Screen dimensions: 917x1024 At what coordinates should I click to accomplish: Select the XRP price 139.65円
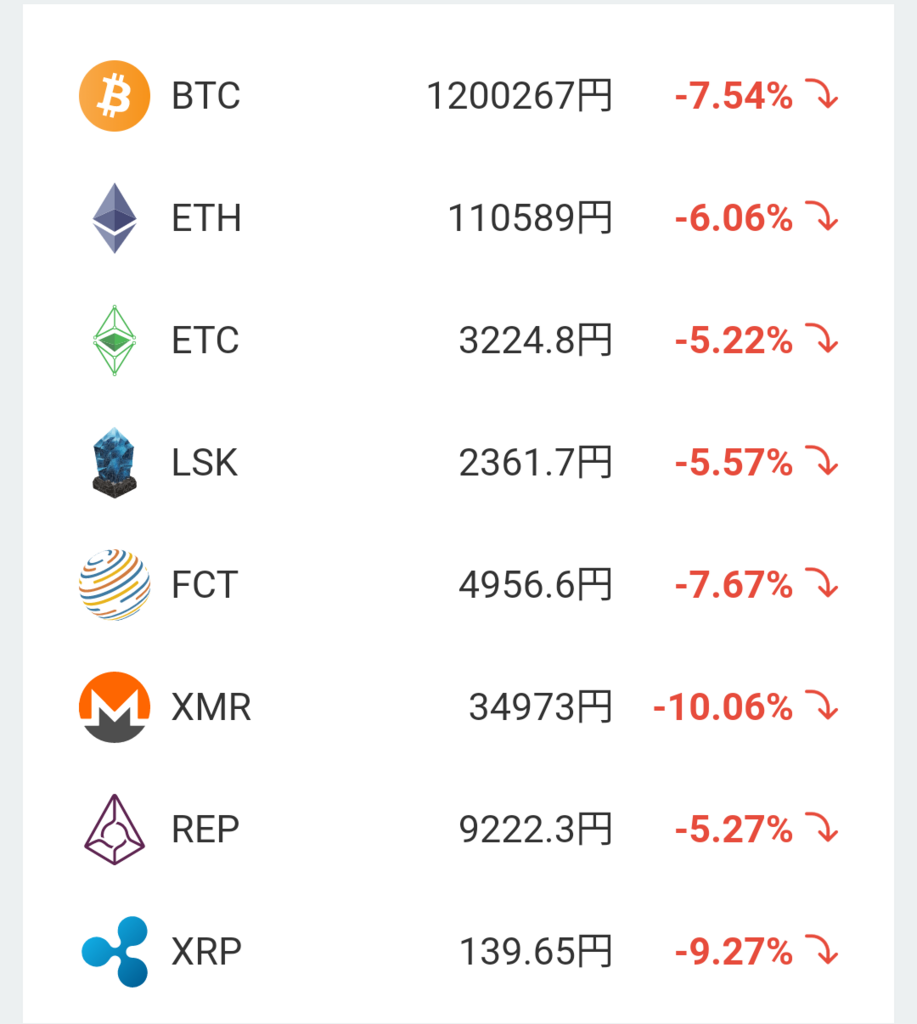tap(536, 952)
